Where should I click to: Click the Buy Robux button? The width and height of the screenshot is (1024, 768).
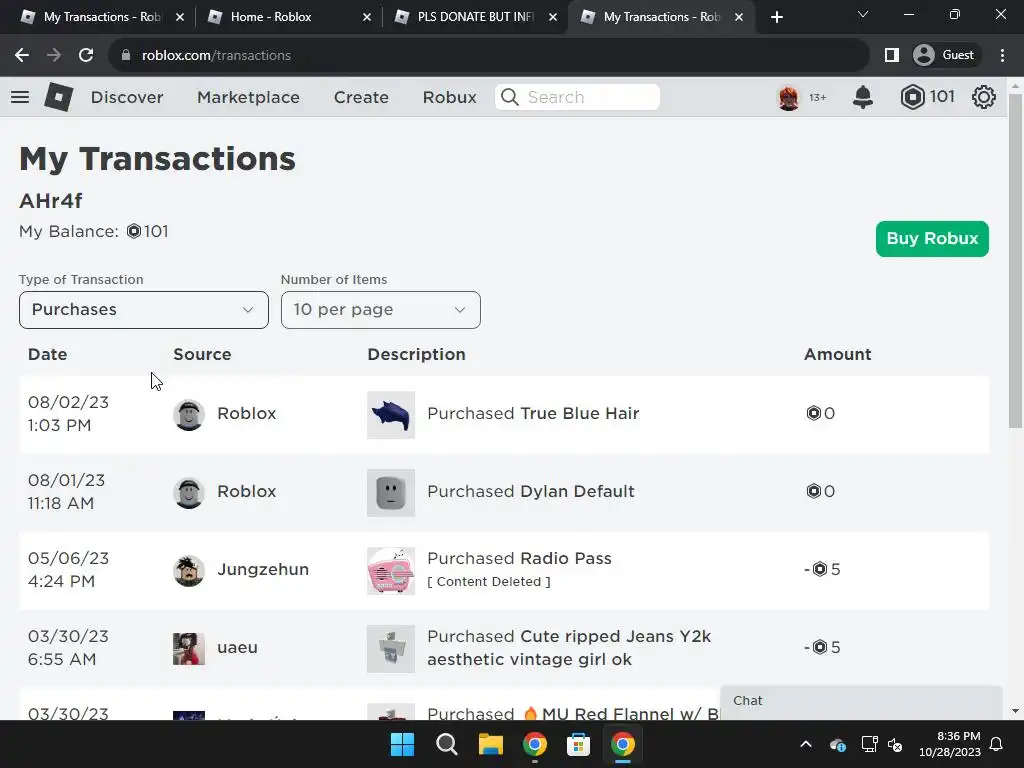point(932,238)
